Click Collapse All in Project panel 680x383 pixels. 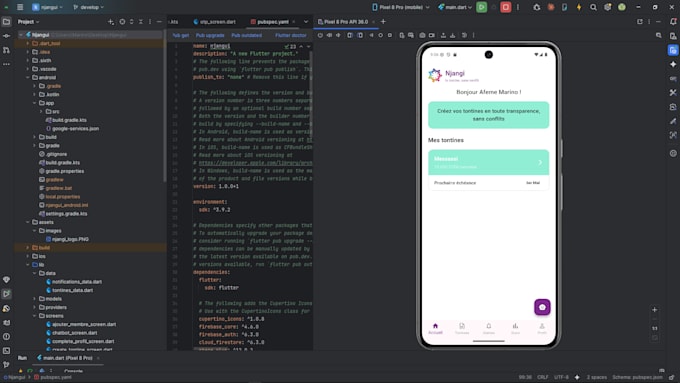click(x=141, y=22)
